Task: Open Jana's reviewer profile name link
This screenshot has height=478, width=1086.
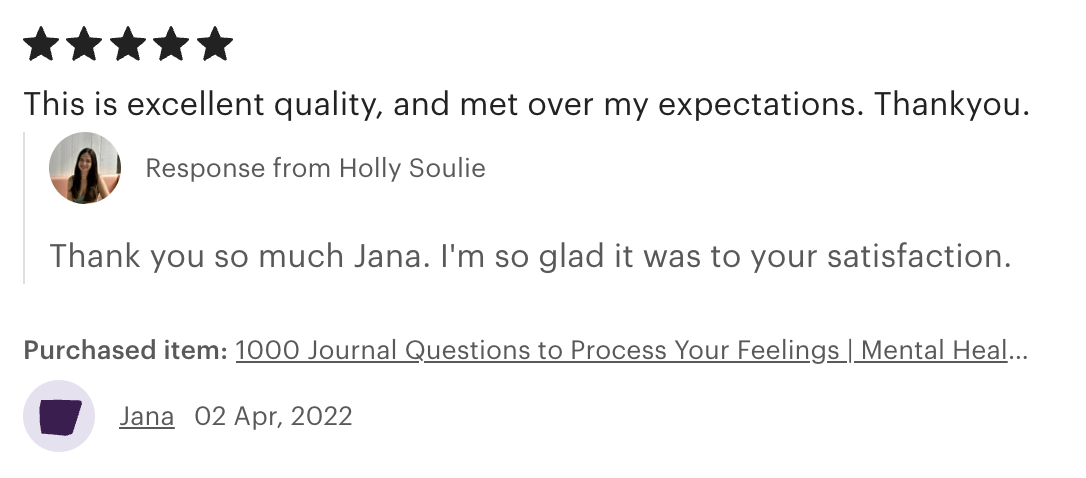Action: coord(147,416)
